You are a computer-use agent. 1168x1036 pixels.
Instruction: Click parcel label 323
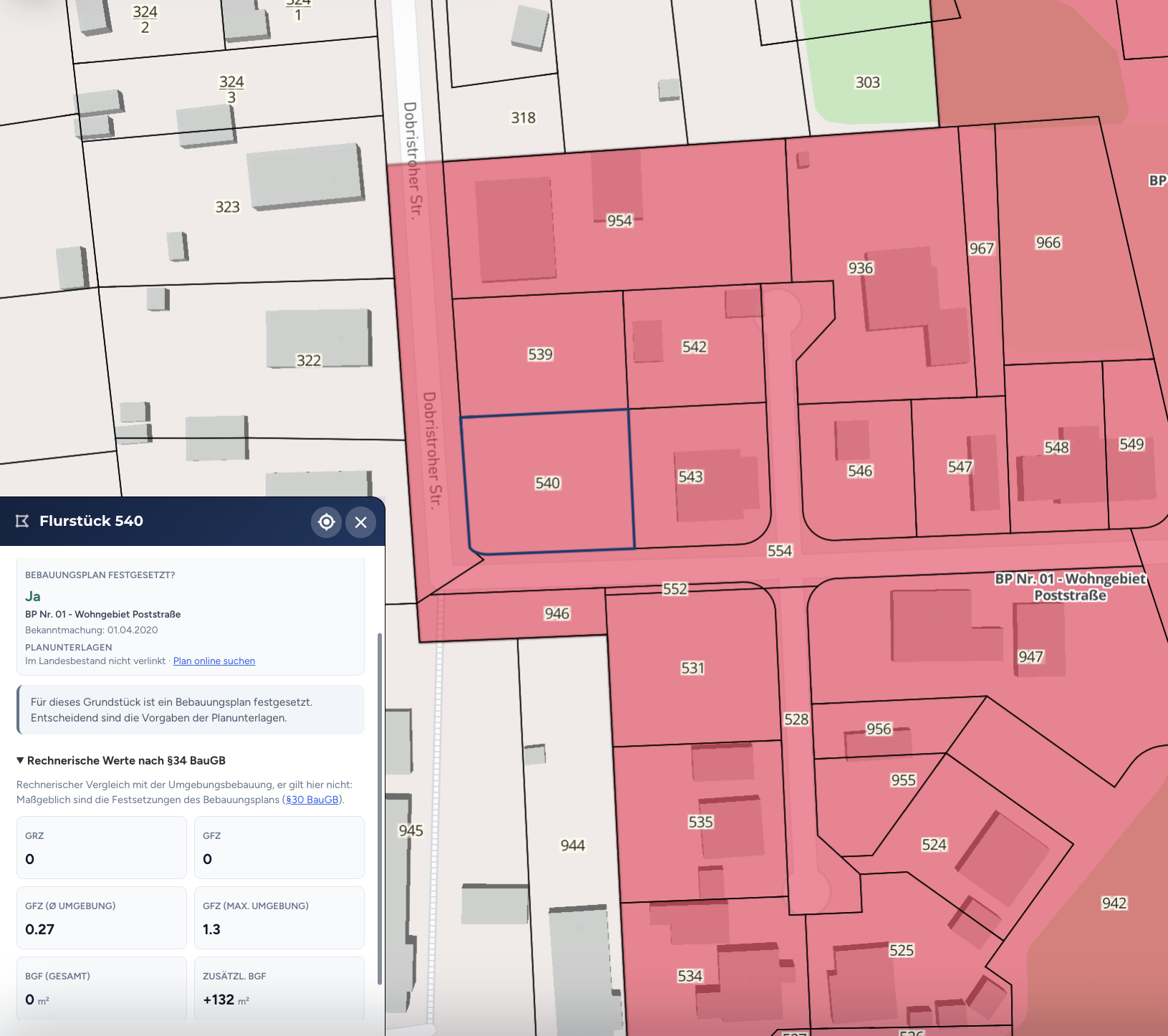click(227, 207)
